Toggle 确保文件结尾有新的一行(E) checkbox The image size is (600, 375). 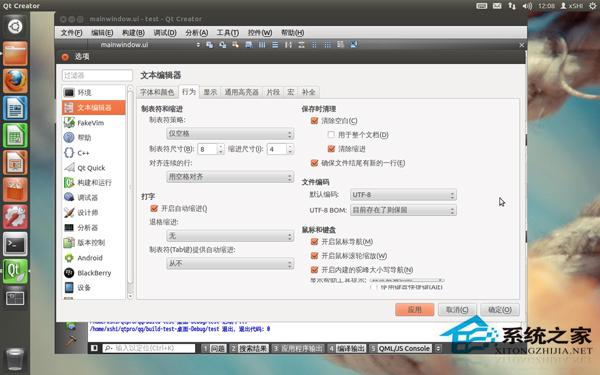315,163
